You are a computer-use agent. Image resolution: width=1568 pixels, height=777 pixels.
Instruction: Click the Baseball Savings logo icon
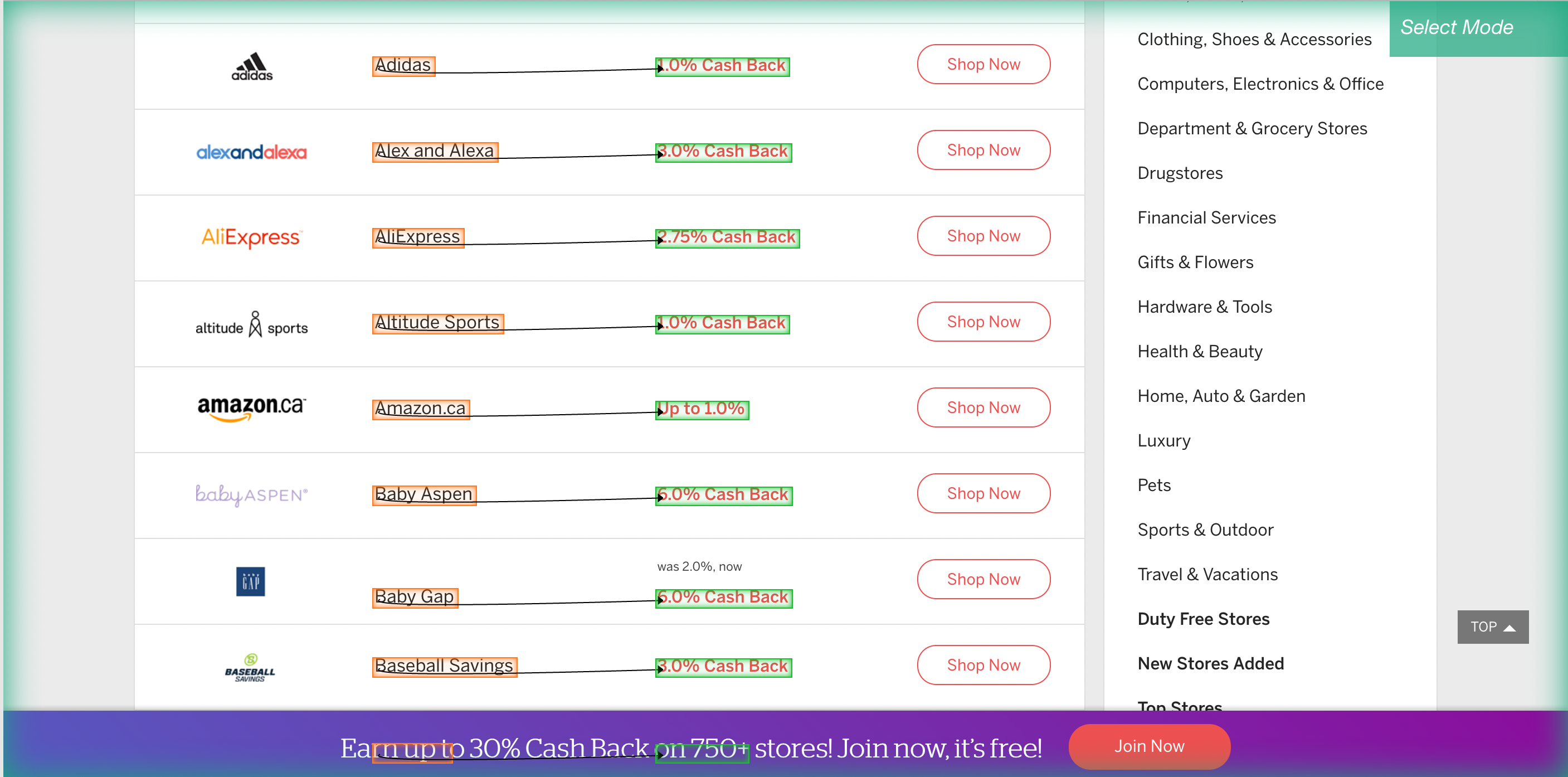coord(250,665)
